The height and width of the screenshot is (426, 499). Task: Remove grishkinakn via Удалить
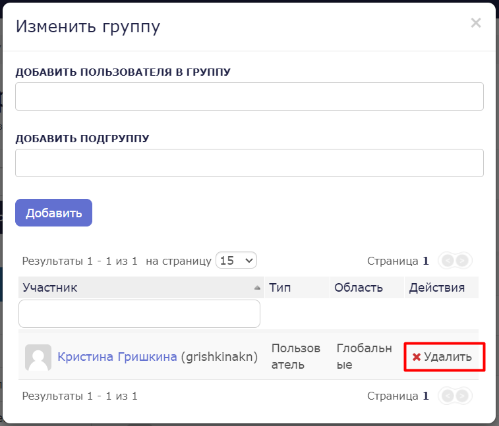click(442, 357)
